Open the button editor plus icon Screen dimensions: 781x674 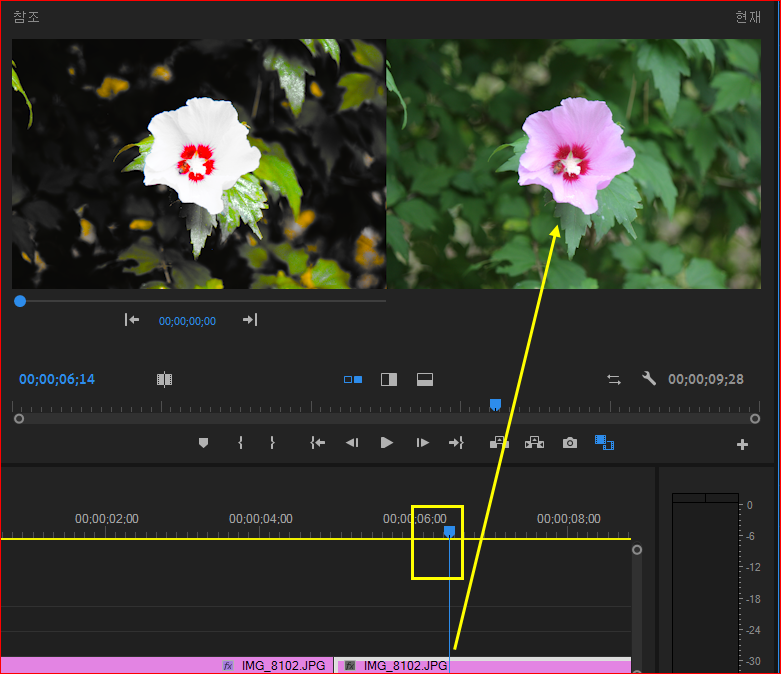pos(742,444)
